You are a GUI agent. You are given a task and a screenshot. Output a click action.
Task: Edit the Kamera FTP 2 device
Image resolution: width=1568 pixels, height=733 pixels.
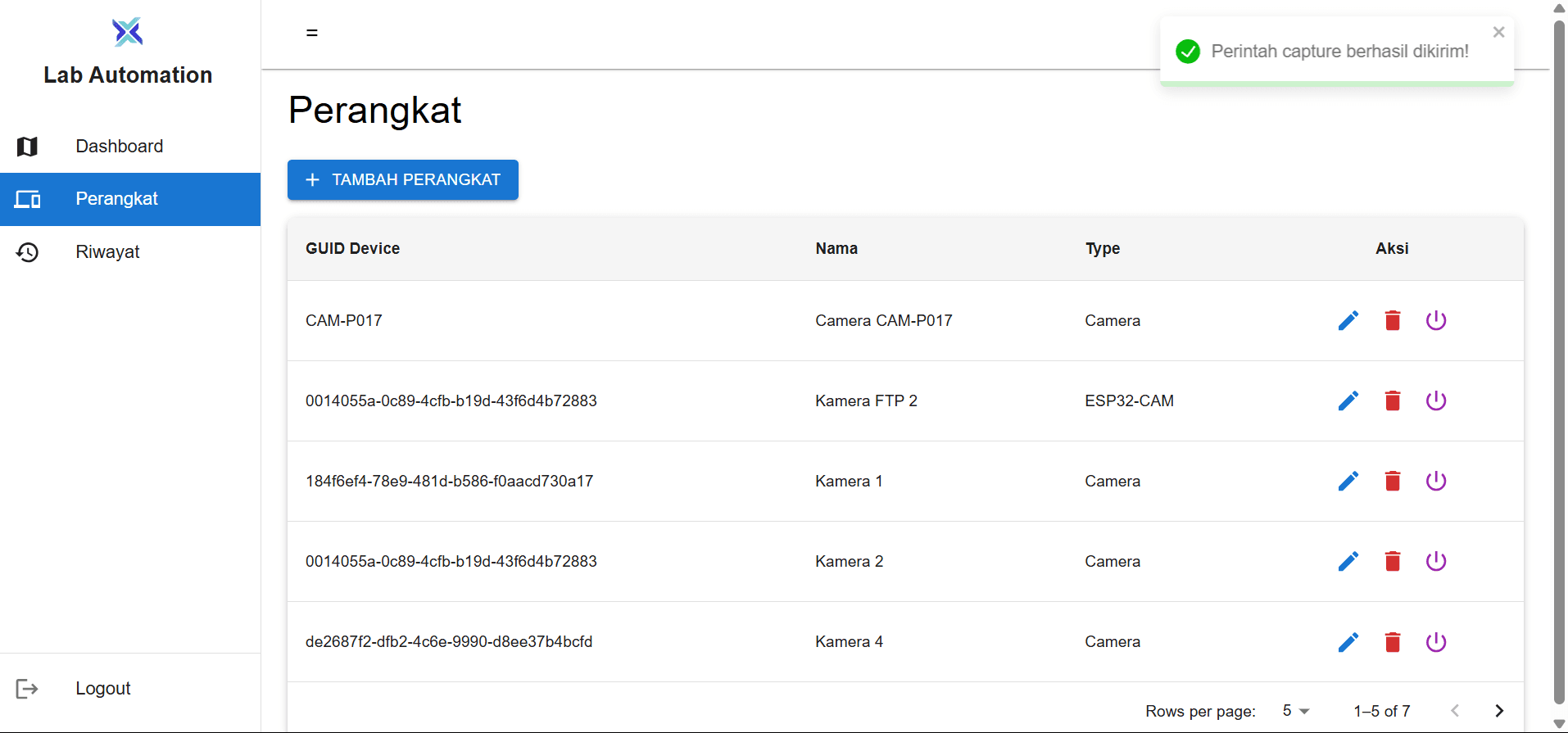click(x=1348, y=400)
